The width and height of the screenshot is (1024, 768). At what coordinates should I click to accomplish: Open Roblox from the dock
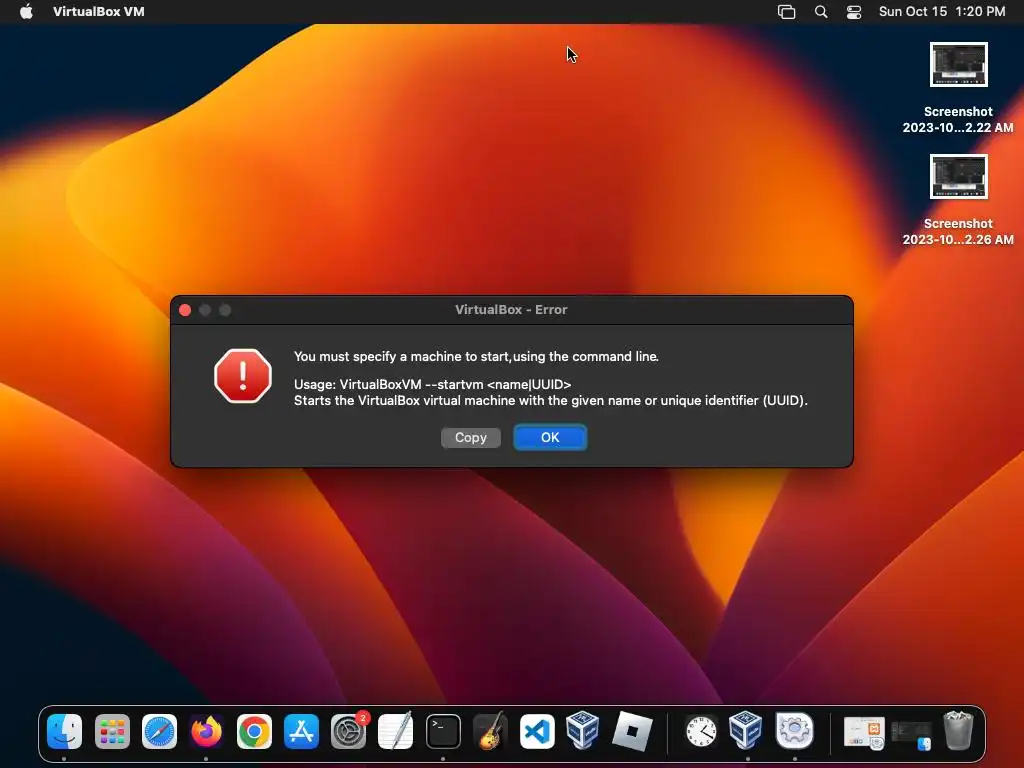632,731
